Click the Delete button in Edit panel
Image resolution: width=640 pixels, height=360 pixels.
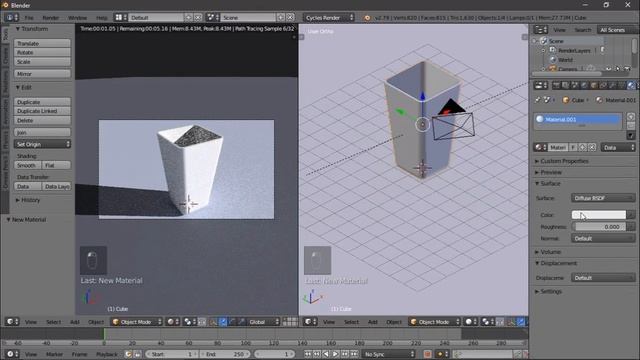pyautogui.click(x=42, y=120)
